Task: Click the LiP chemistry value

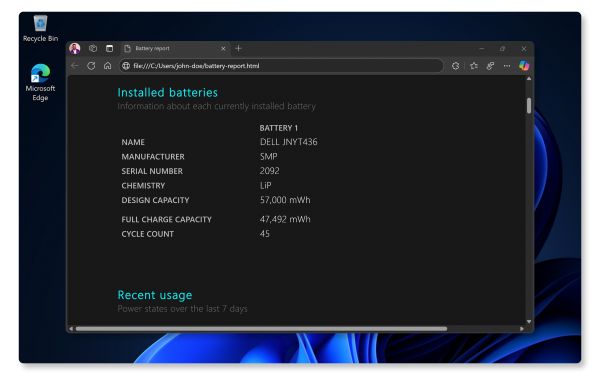Action: [266, 185]
